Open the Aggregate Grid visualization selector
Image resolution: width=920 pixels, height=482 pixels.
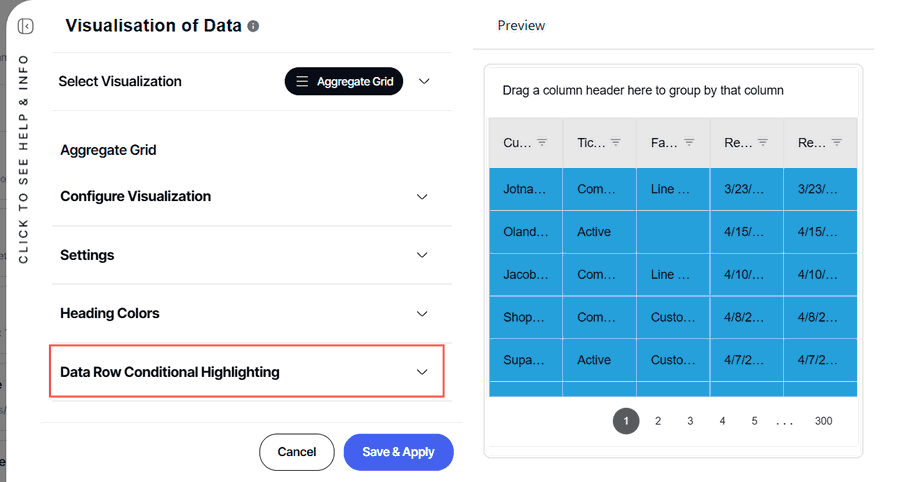[x=344, y=82]
